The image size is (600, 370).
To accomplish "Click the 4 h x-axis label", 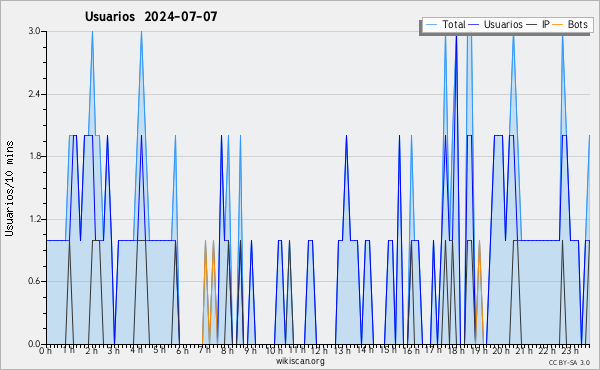I will click(137, 350).
